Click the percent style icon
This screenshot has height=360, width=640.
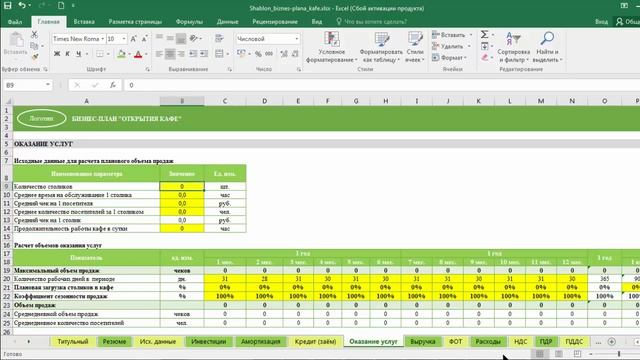[258, 54]
